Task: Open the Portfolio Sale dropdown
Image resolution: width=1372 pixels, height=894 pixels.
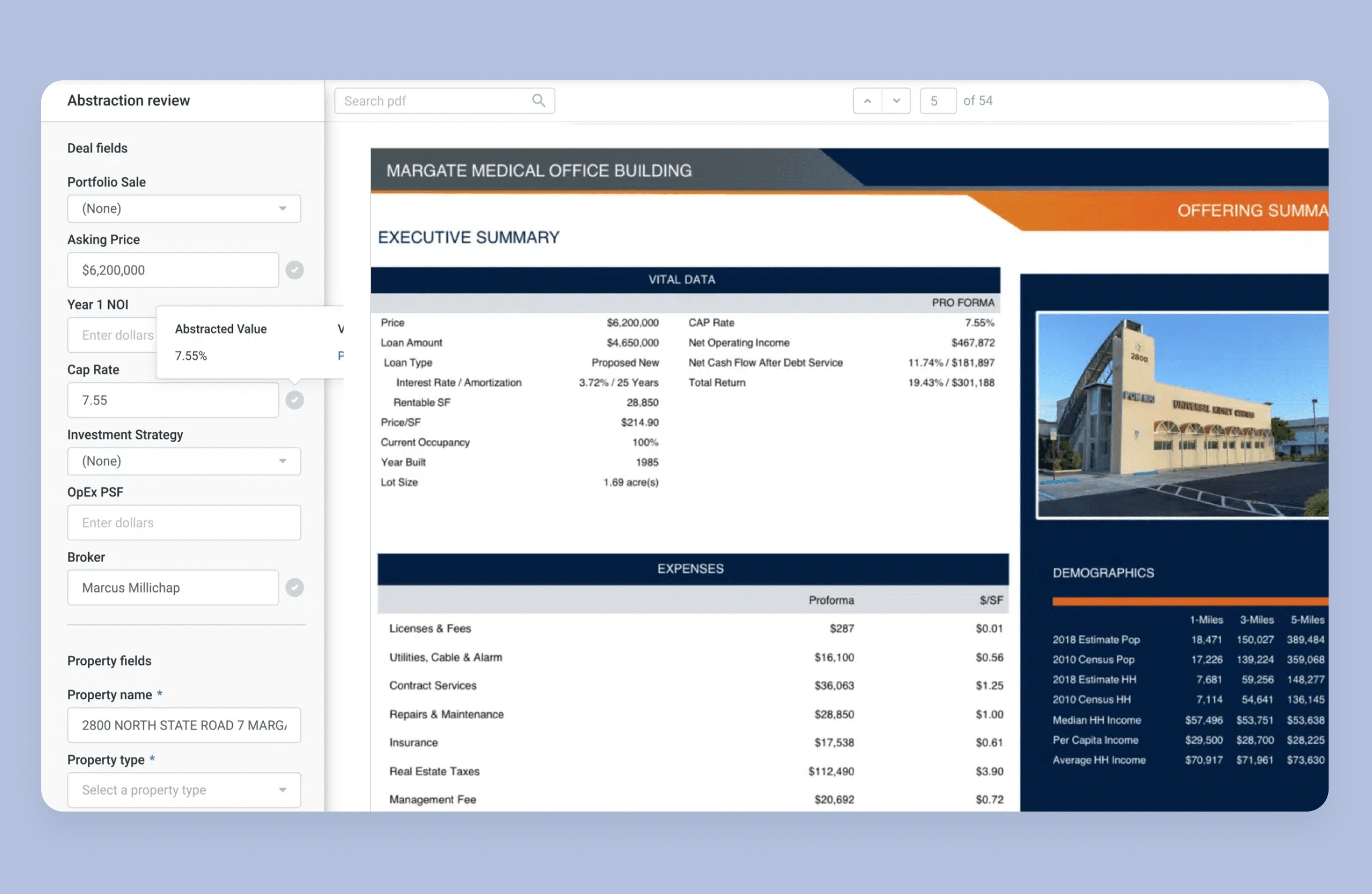Action: (x=184, y=208)
